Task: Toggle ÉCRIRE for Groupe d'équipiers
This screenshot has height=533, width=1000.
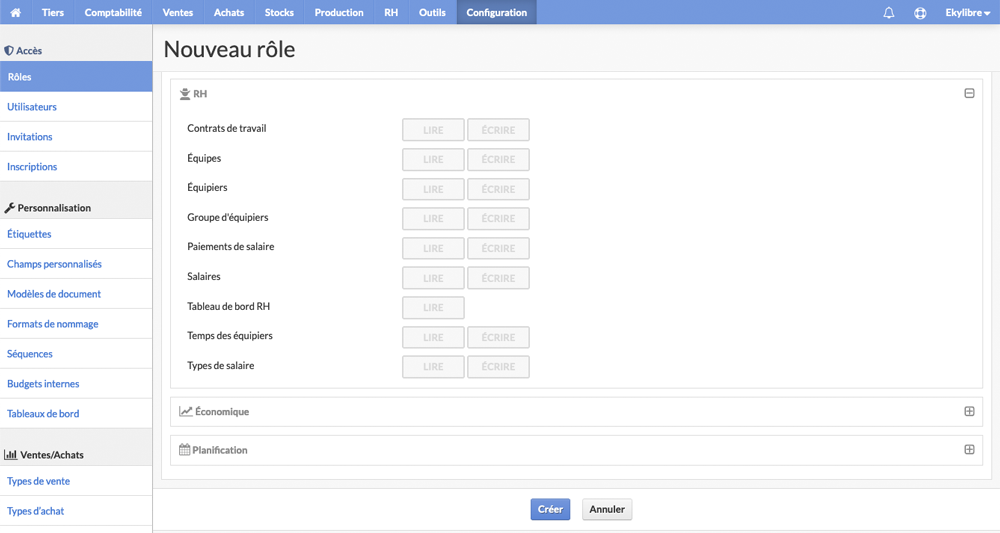Action: 498,219
